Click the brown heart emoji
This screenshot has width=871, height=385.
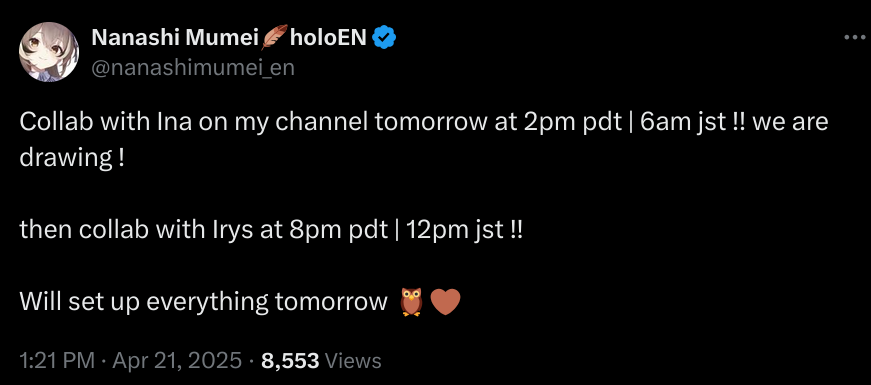(x=445, y=302)
